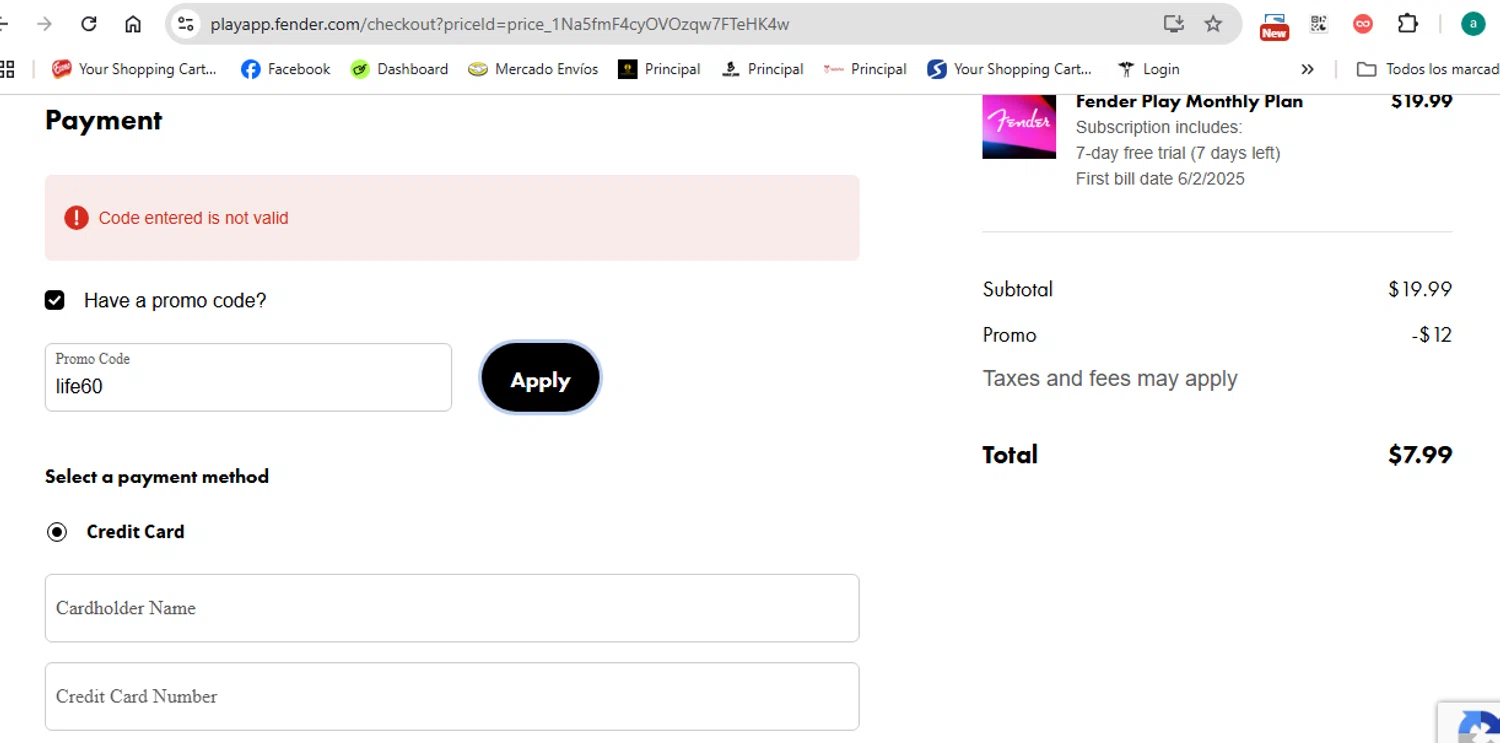1500x743 pixels.
Task: Open the Login bookmark
Action: click(1148, 69)
